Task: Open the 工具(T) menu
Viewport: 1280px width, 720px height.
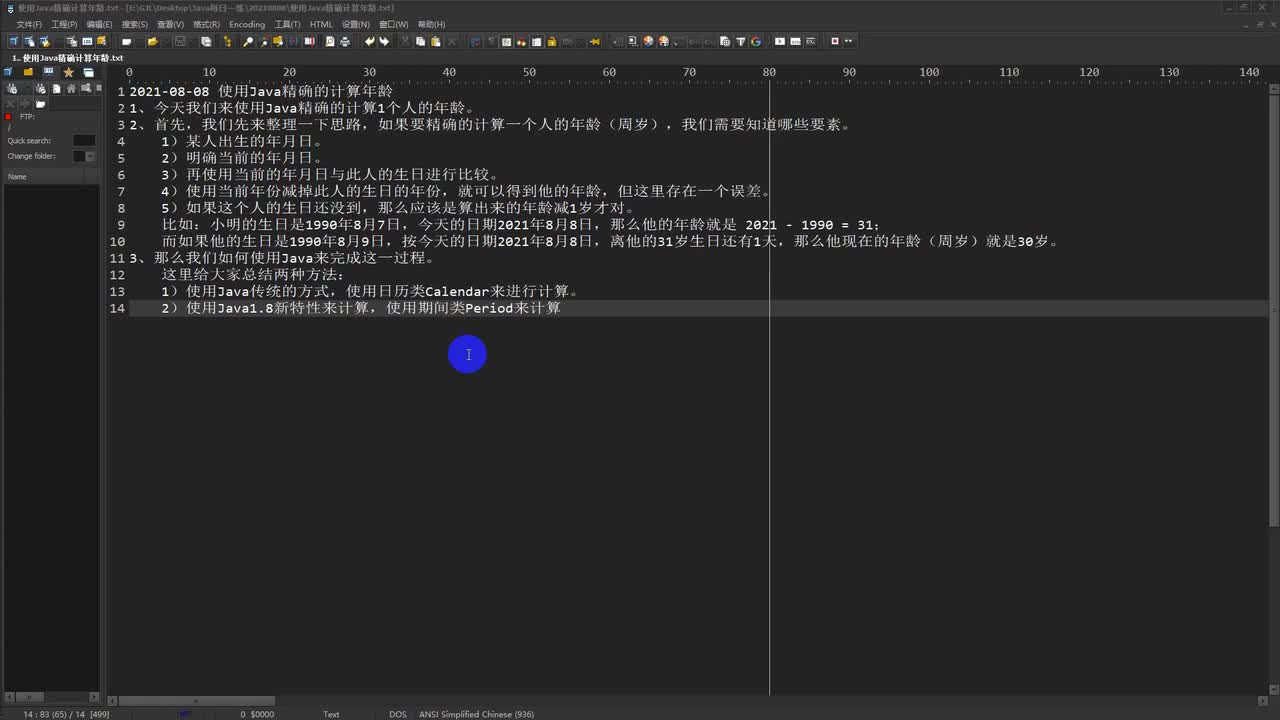Action: [287, 24]
